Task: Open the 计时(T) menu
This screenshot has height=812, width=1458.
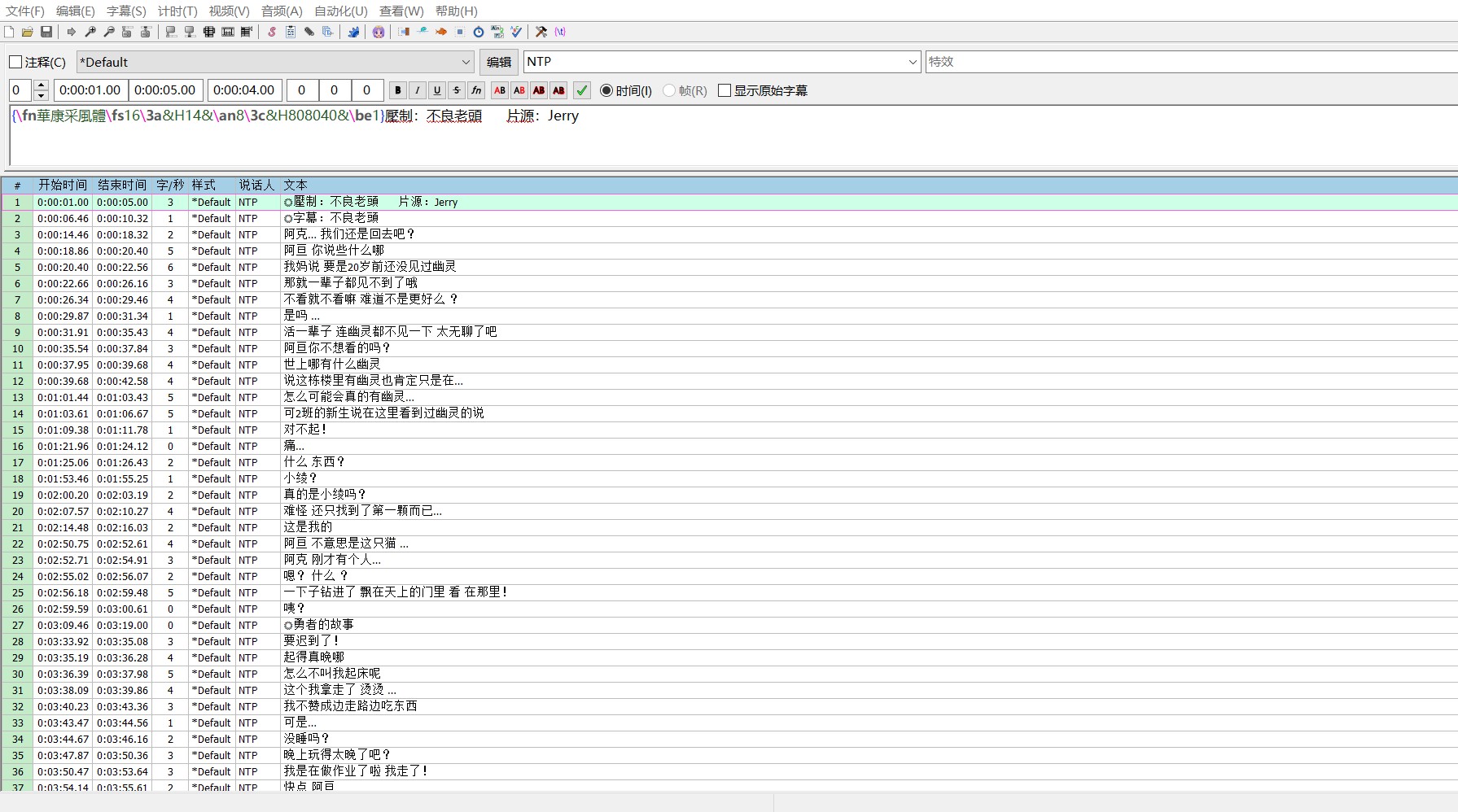Action: (x=177, y=11)
